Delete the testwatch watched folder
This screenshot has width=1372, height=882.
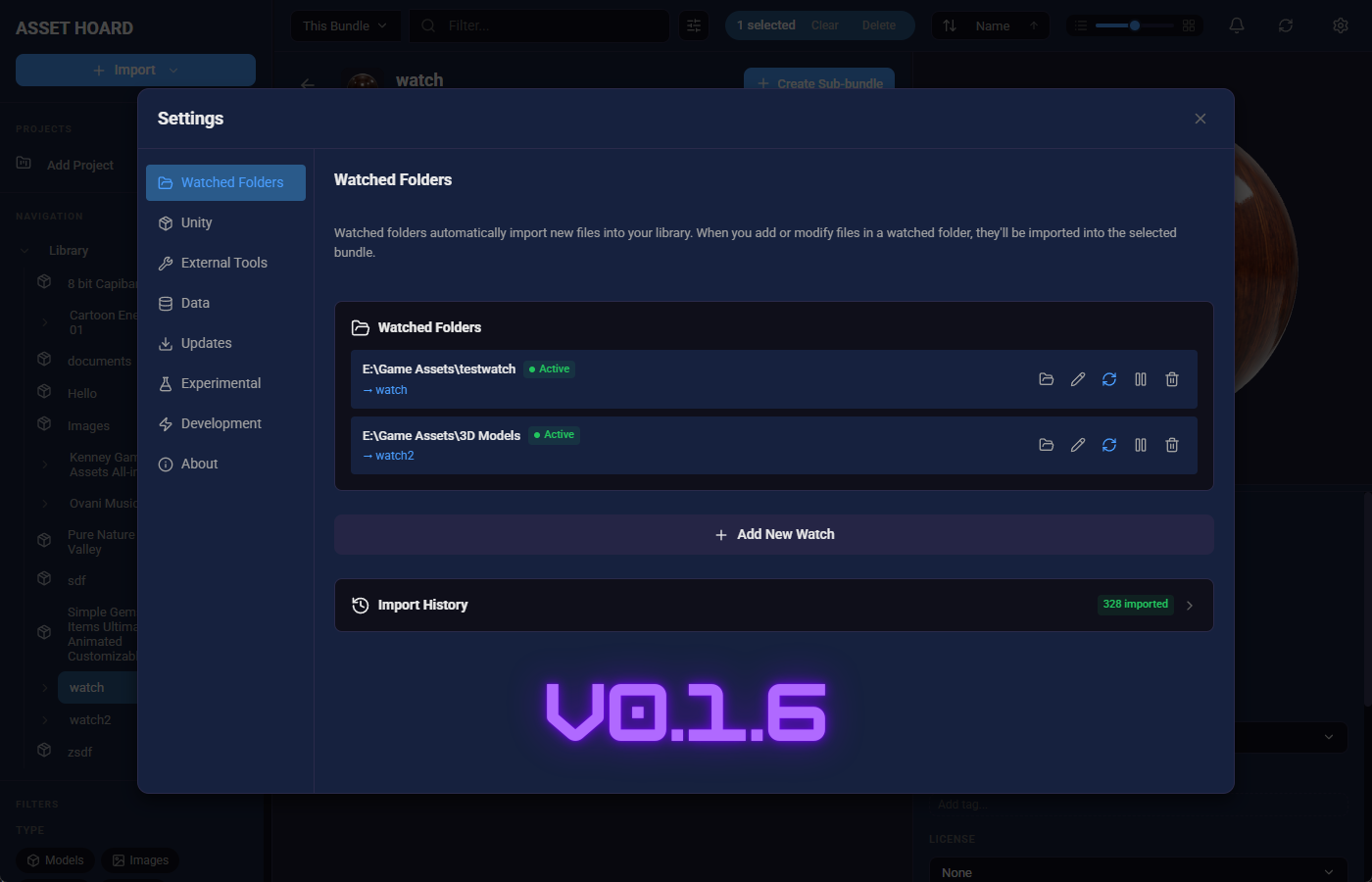point(1172,379)
